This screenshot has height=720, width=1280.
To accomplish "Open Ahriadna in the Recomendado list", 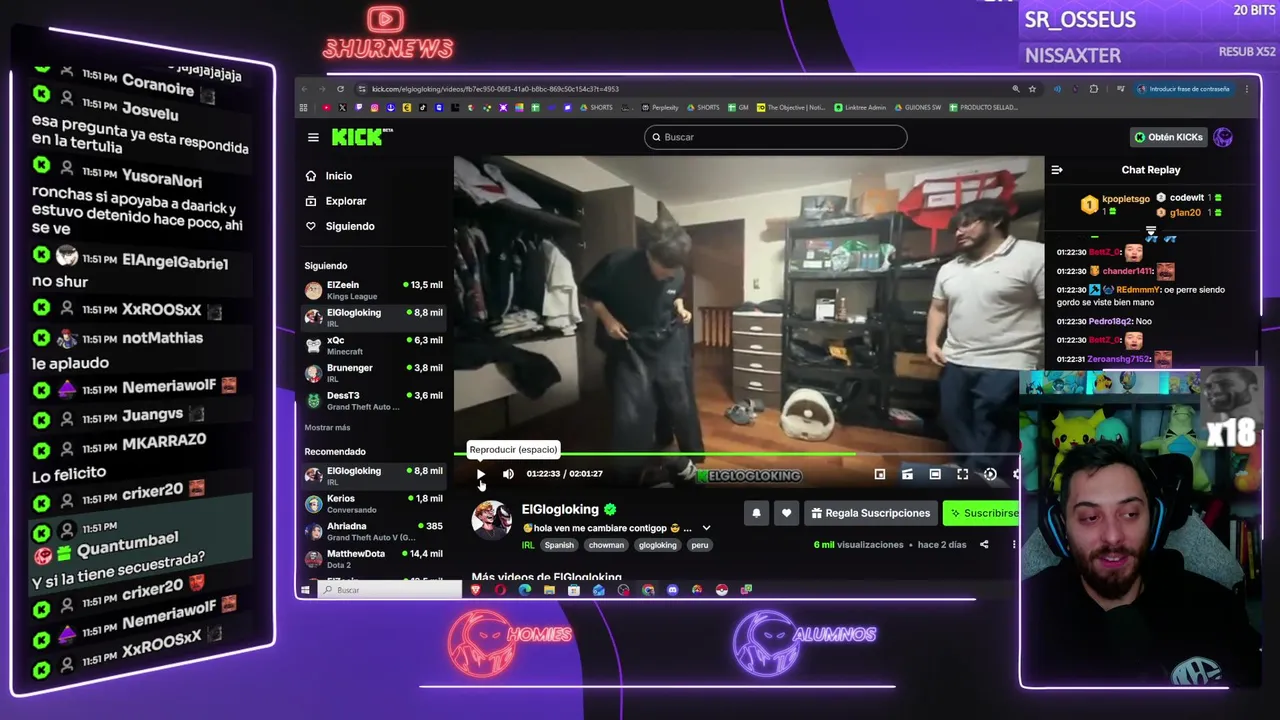I will pyautogui.click(x=373, y=531).
